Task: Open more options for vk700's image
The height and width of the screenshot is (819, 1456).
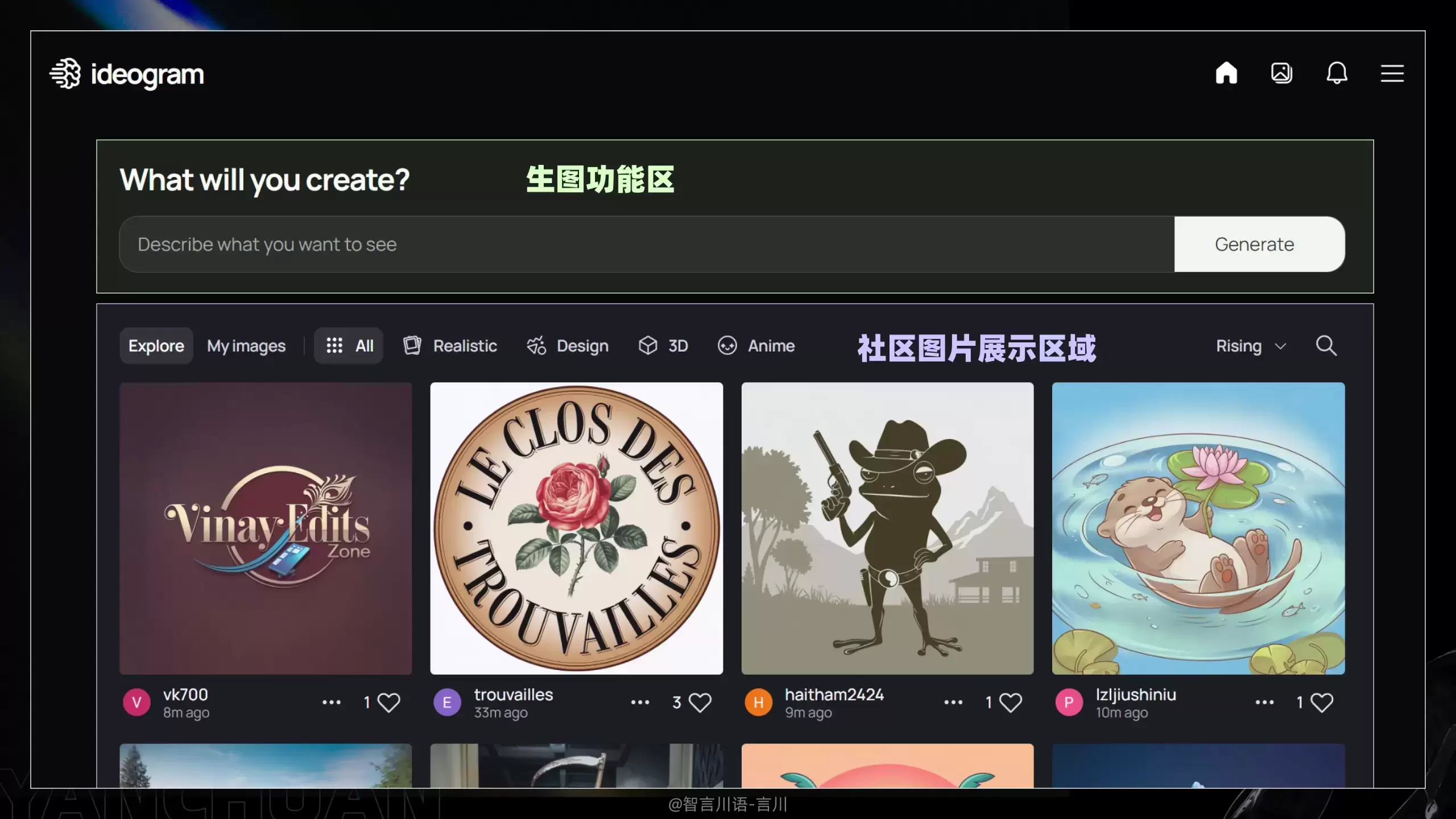Action: [332, 702]
